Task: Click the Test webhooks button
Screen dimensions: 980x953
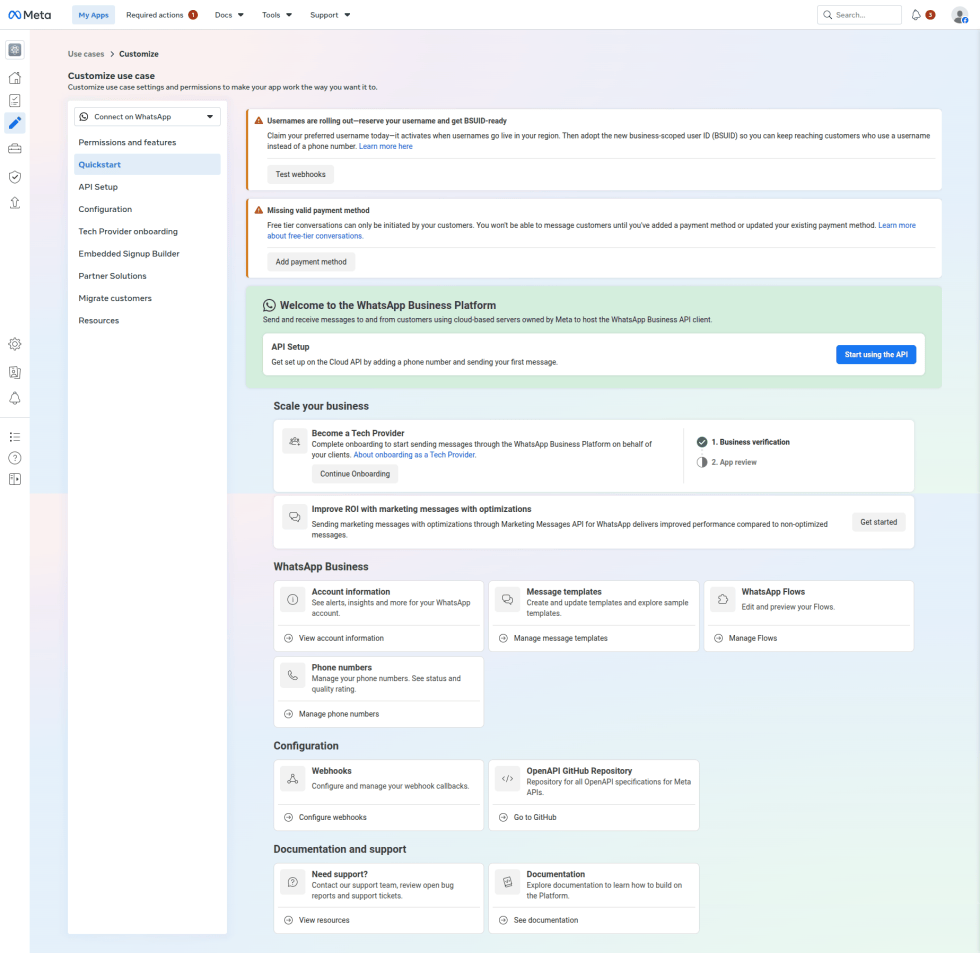Action: click(301, 174)
